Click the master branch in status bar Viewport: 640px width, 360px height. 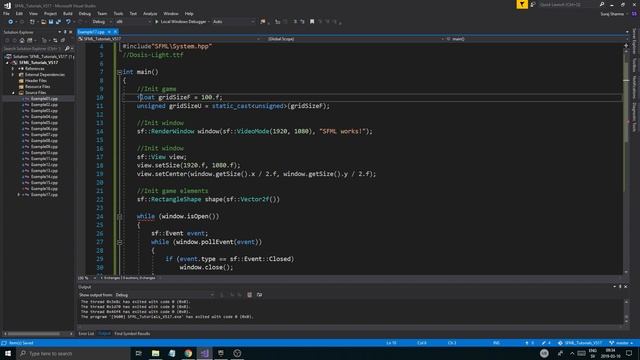pos(621,343)
